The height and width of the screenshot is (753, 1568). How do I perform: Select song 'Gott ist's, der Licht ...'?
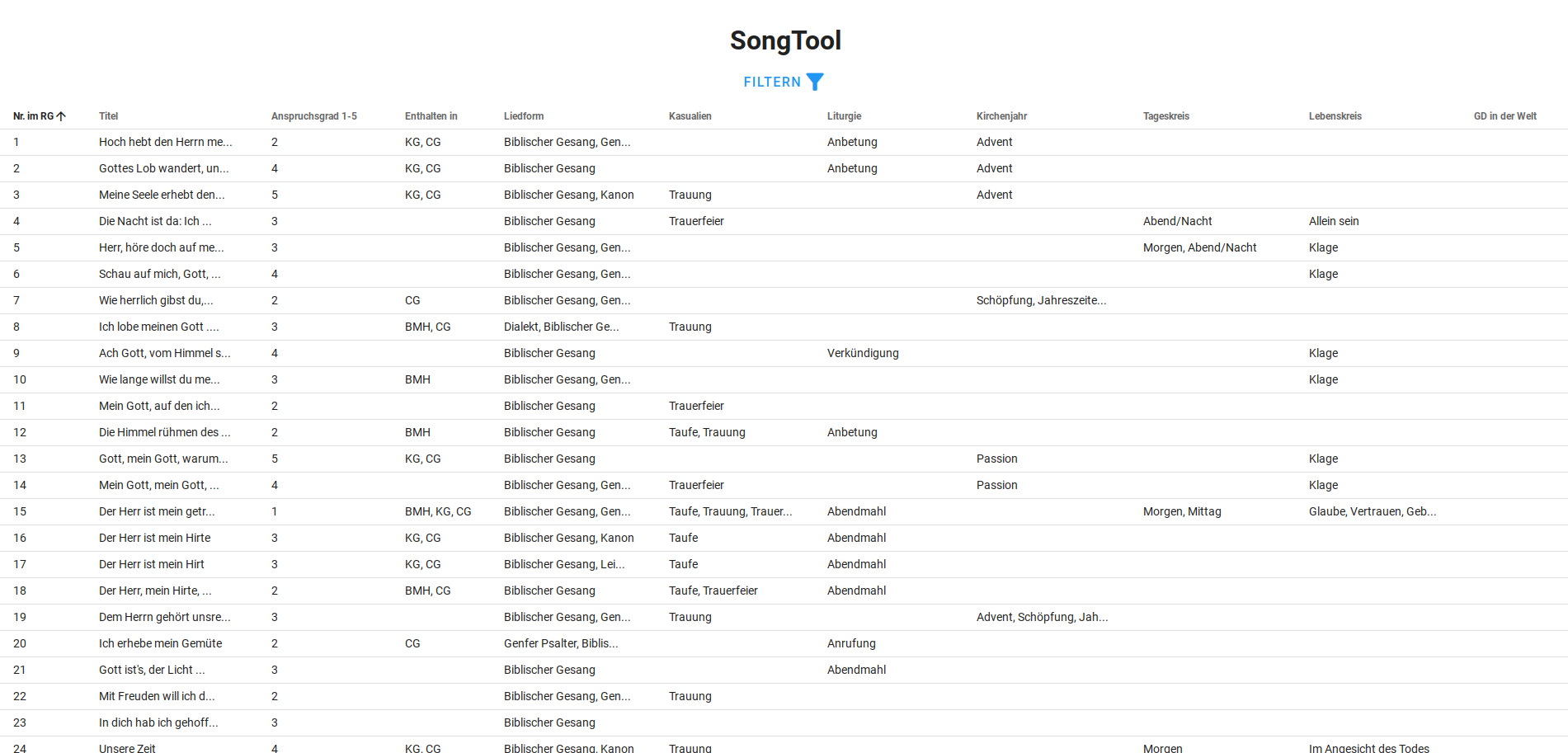coord(152,670)
